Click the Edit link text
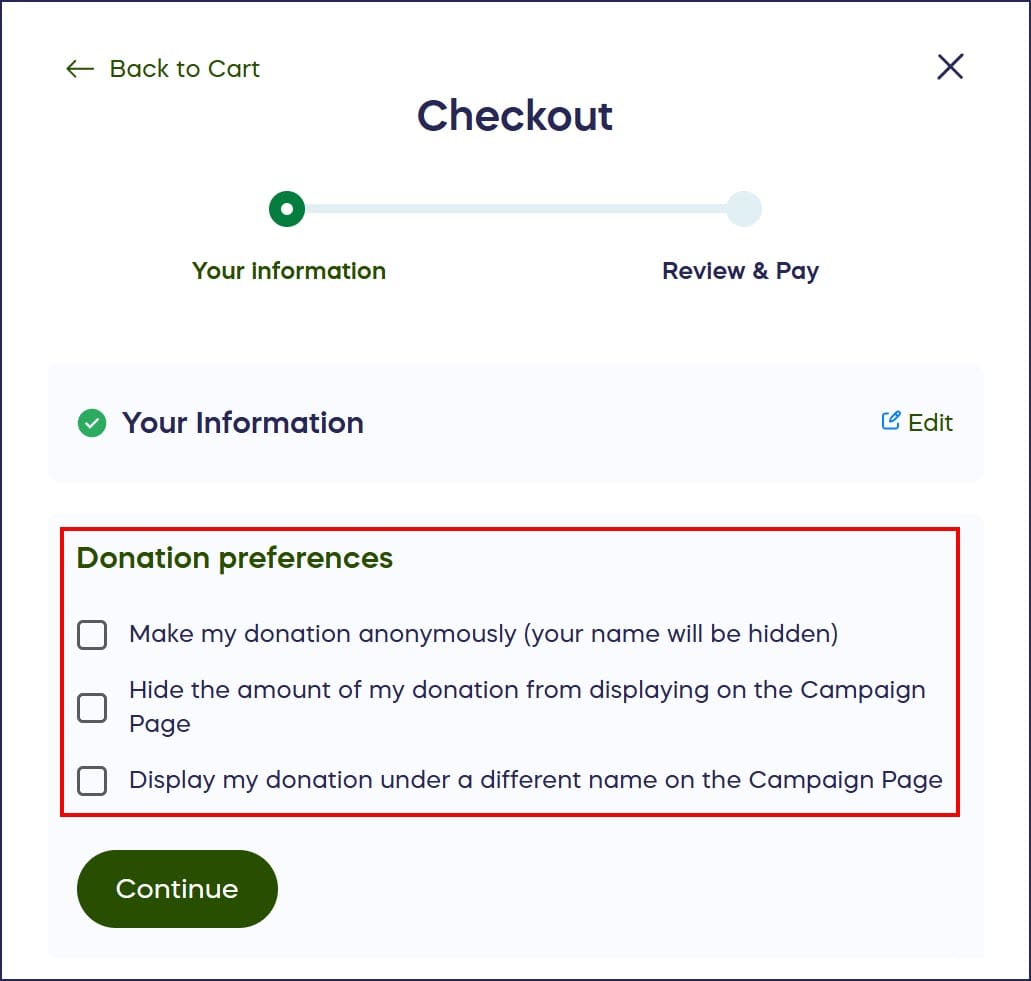1031x981 pixels. pyautogui.click(x=930, y=423)
